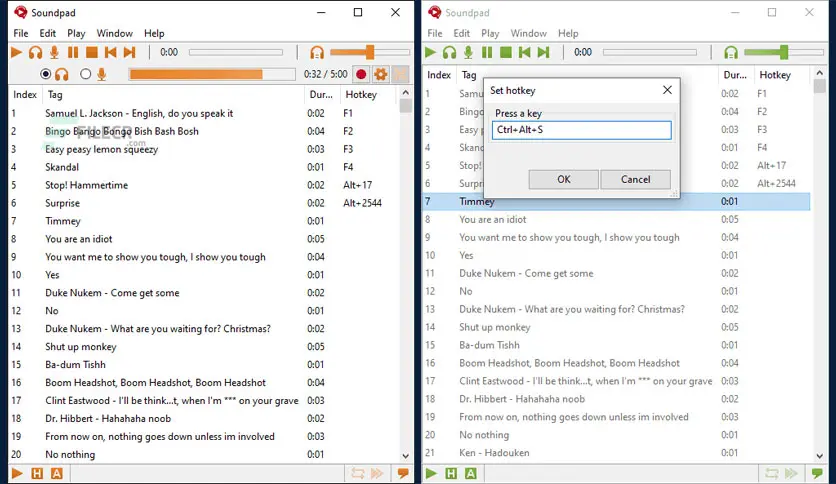Click the Press a key hotkey input field
Screen dimensions: 836x484
coord(581,130)
